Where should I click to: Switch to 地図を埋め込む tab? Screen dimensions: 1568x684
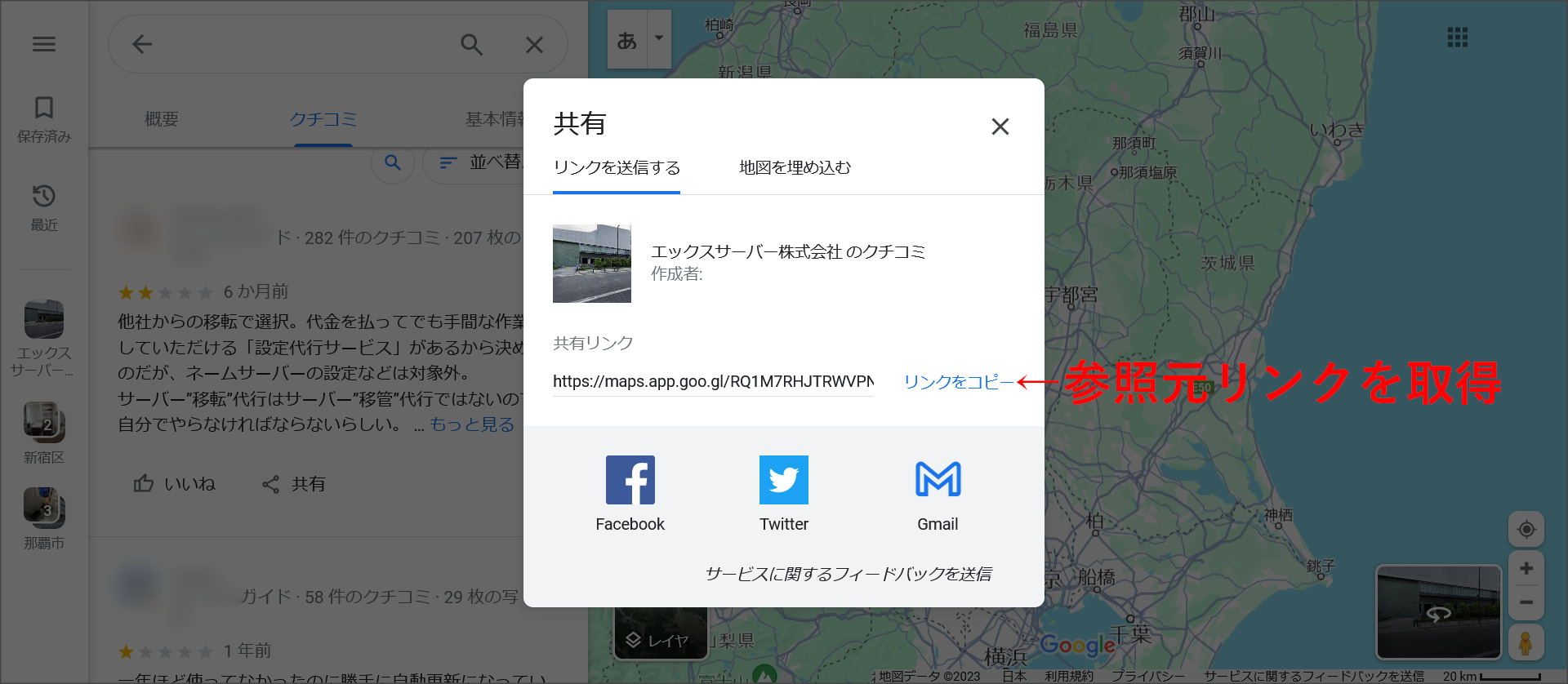click(x=795, y=167)
